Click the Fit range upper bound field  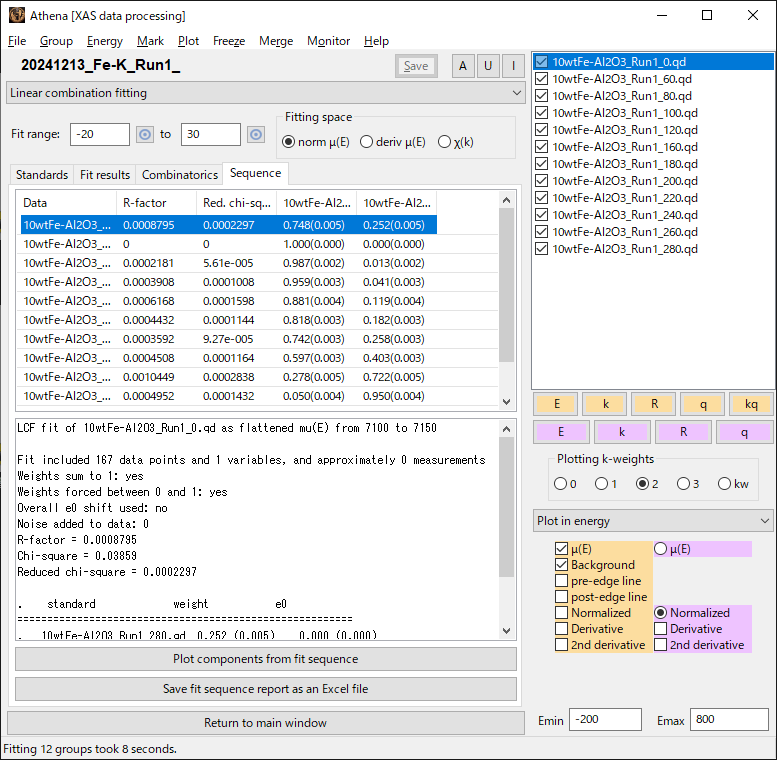pyautogui.click(x=211, y=134)
